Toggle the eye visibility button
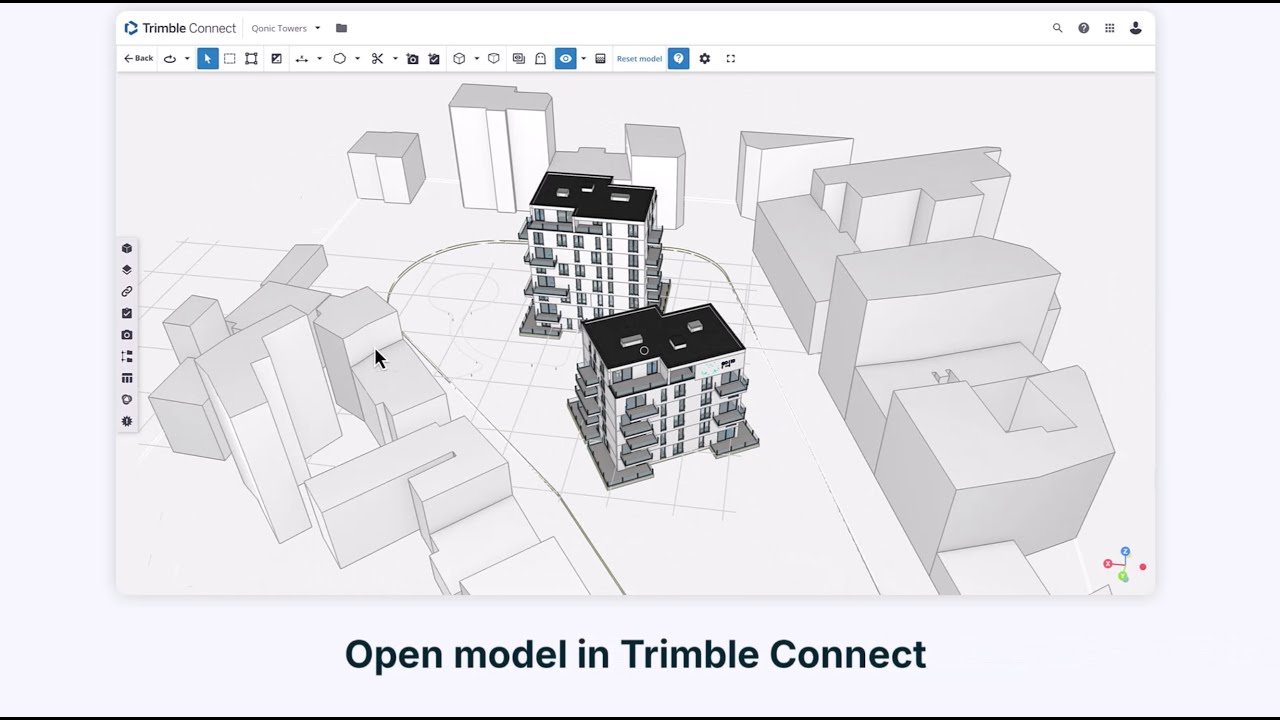The width and height of the screenshot is (1280, 720). click(x=566, y=59)
